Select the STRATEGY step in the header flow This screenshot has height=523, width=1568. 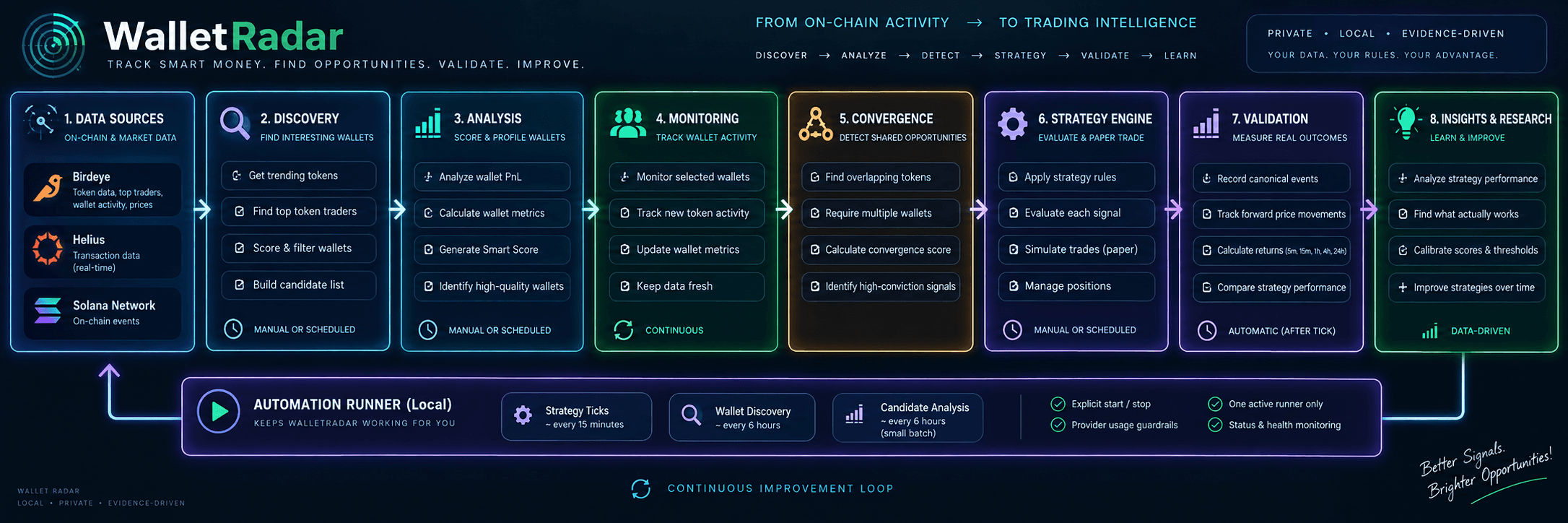point(1021,56)
